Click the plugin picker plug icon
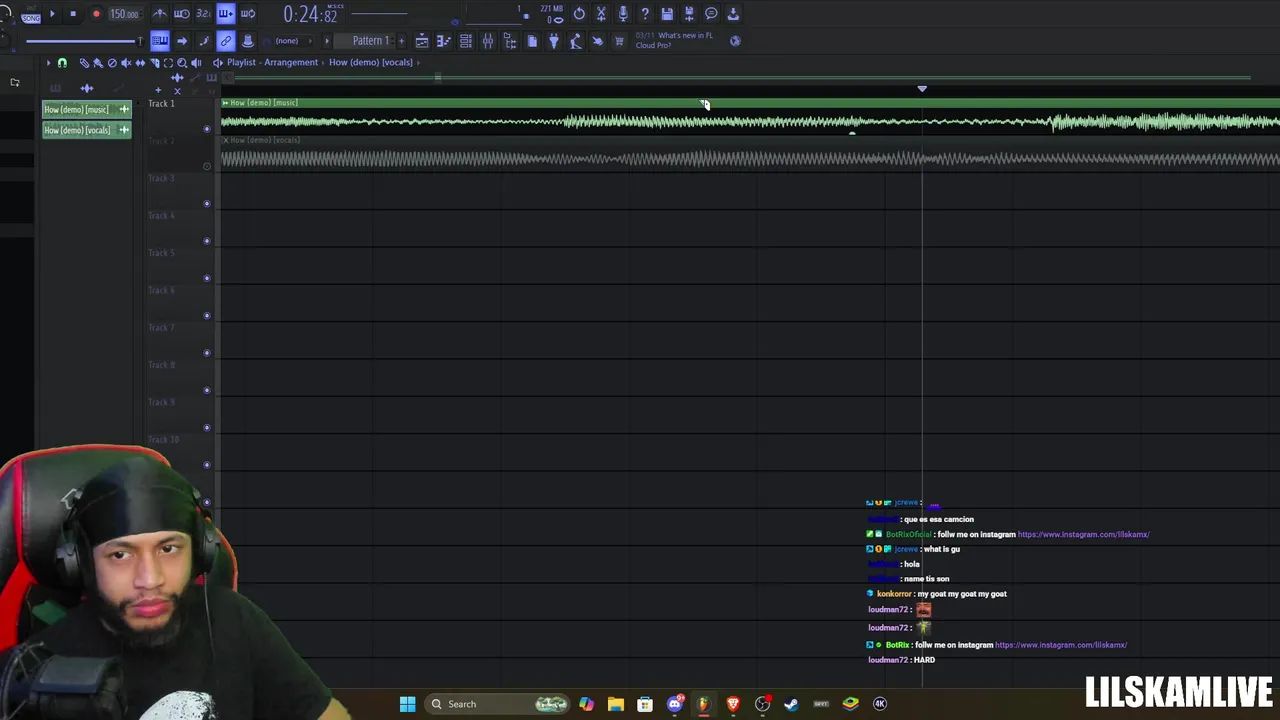This screenshot has height=720, width=1280. click(554, 41)
